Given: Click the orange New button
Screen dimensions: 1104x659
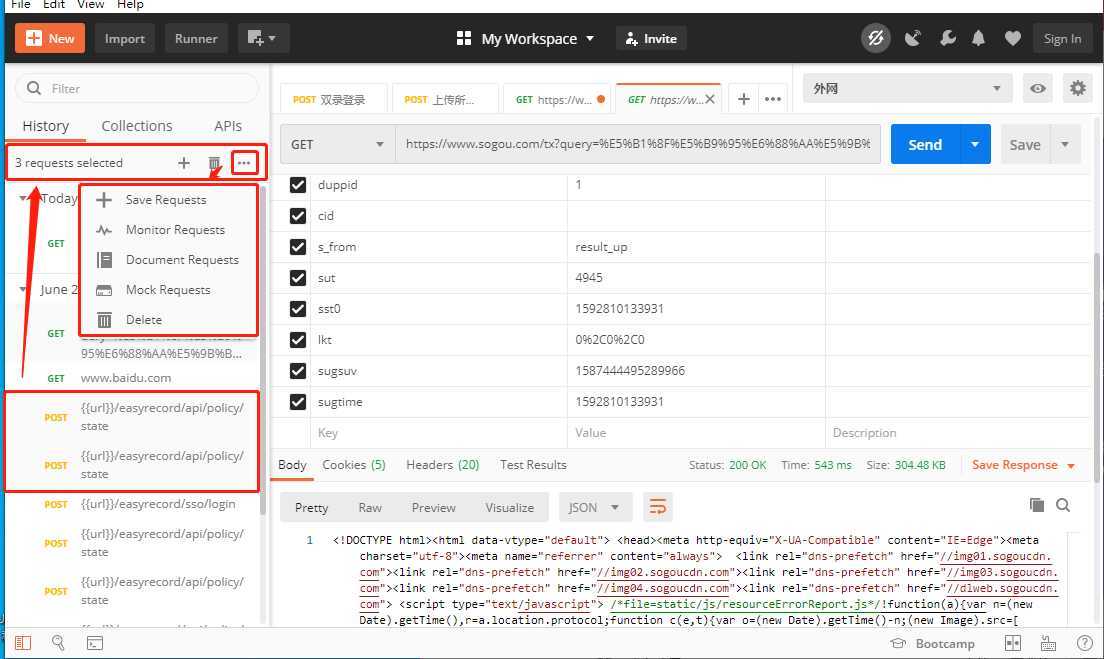Looking at the screenshot, I should tap(50, 38).
